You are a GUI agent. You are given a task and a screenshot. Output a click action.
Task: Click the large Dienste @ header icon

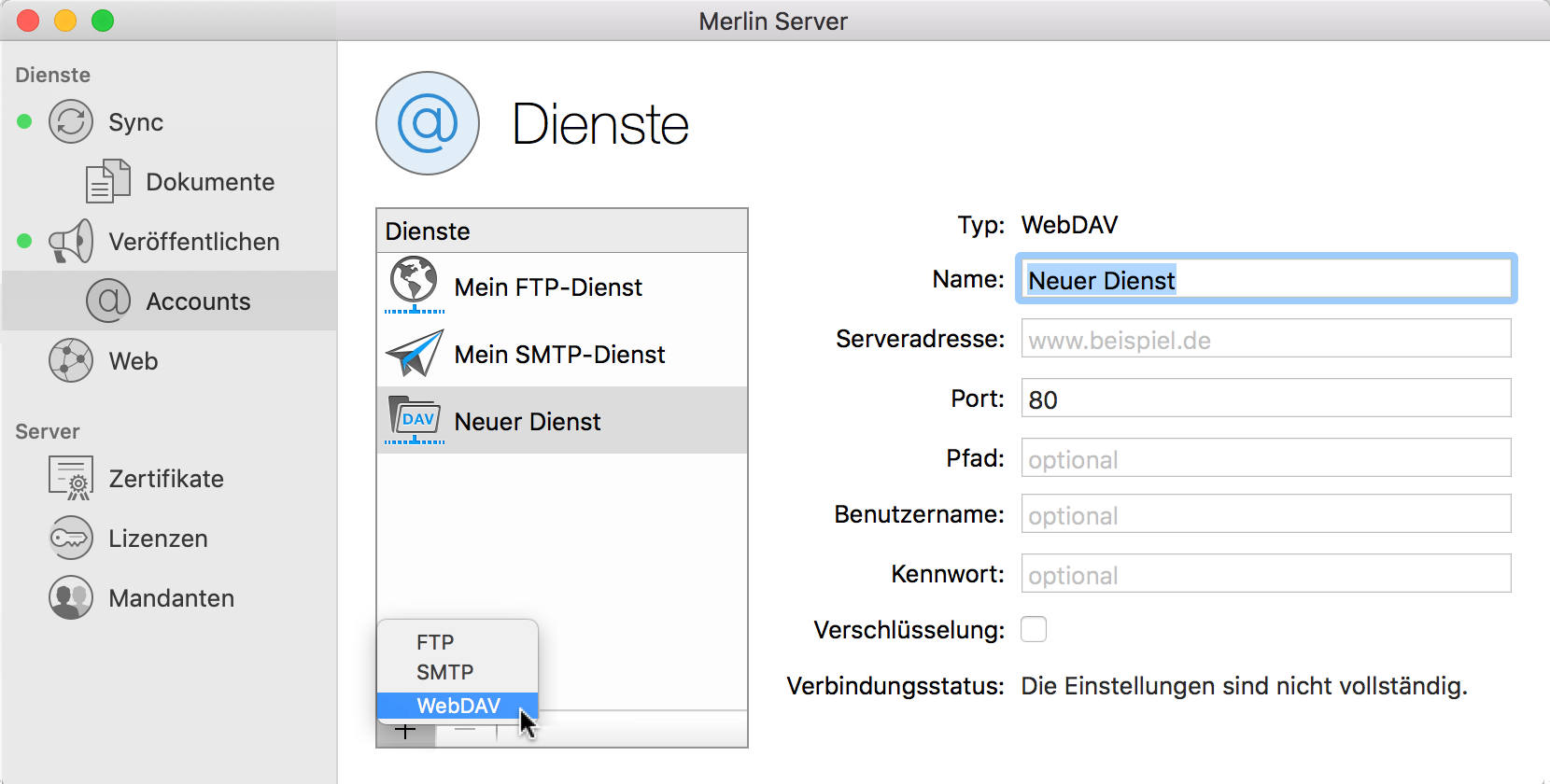tap(428, 123)
